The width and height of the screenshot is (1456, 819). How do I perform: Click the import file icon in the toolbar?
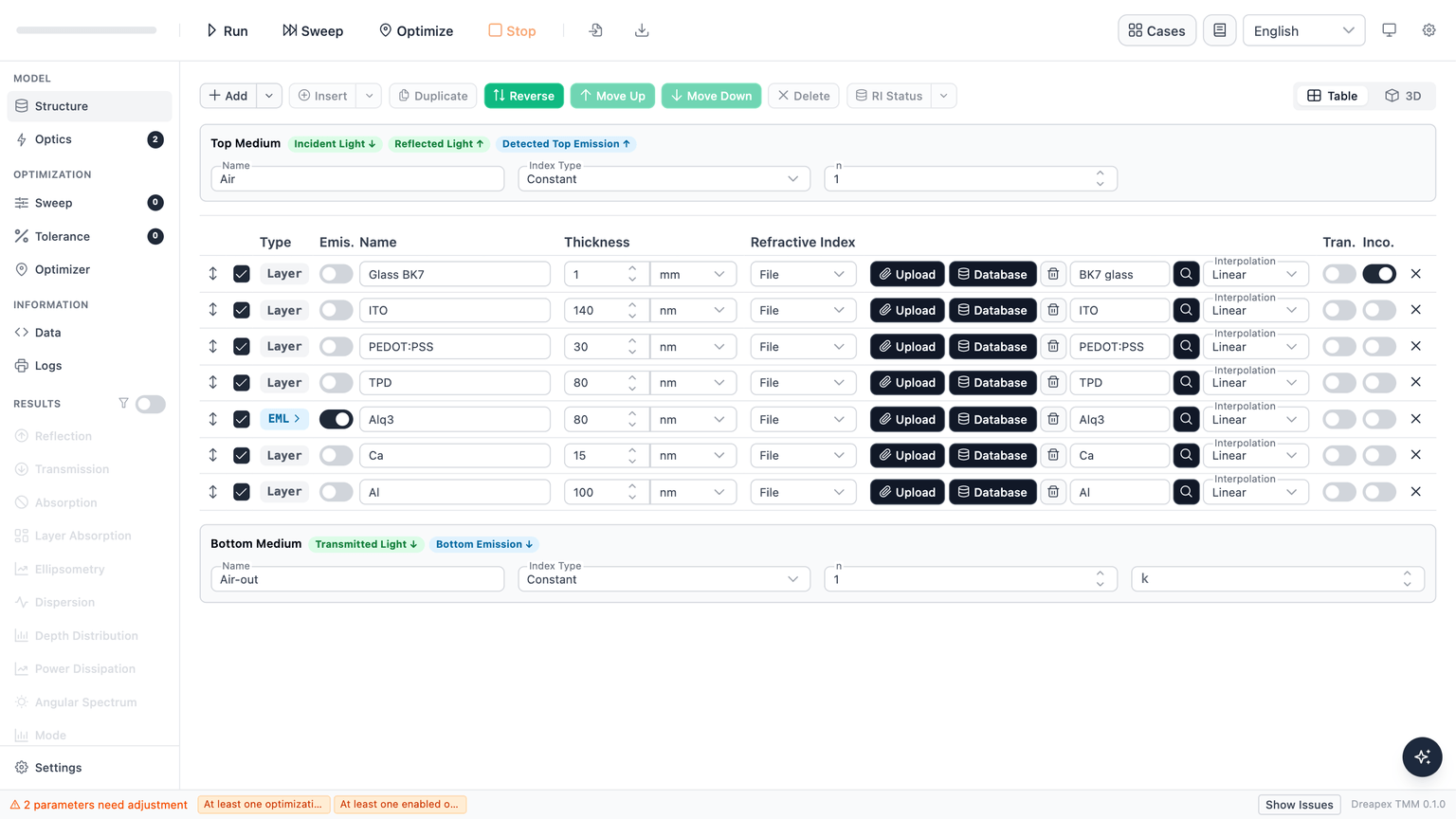coord(595,30)
